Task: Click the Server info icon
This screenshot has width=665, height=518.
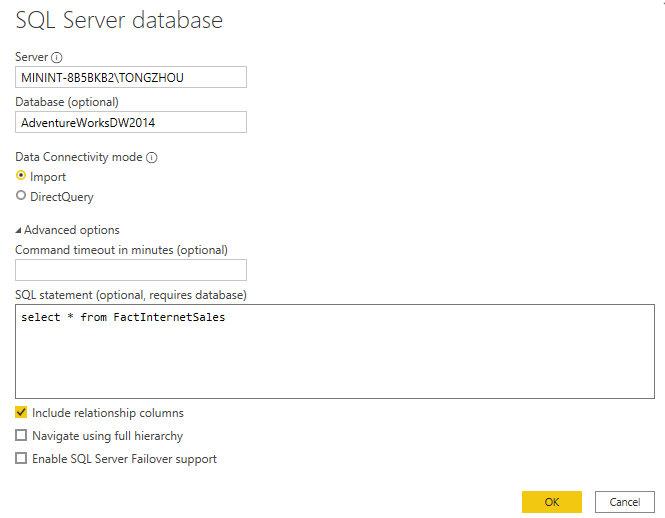Action: (56, 57)
